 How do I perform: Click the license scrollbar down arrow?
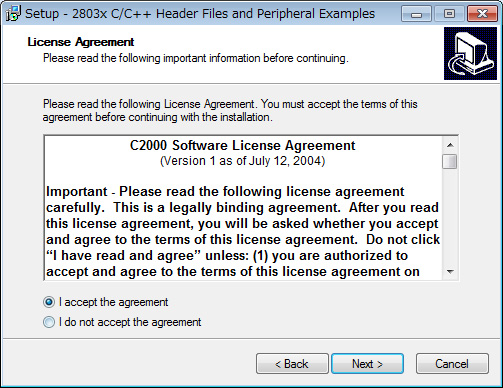click(450, 272)
